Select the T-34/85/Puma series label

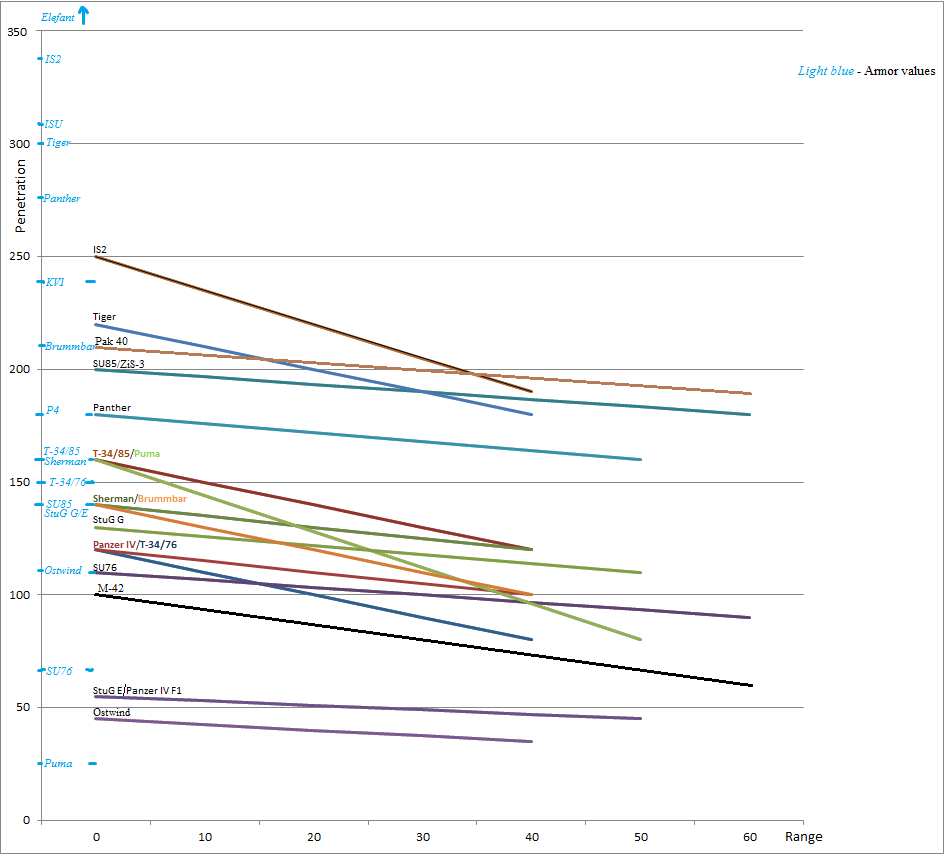click(126, 453)
